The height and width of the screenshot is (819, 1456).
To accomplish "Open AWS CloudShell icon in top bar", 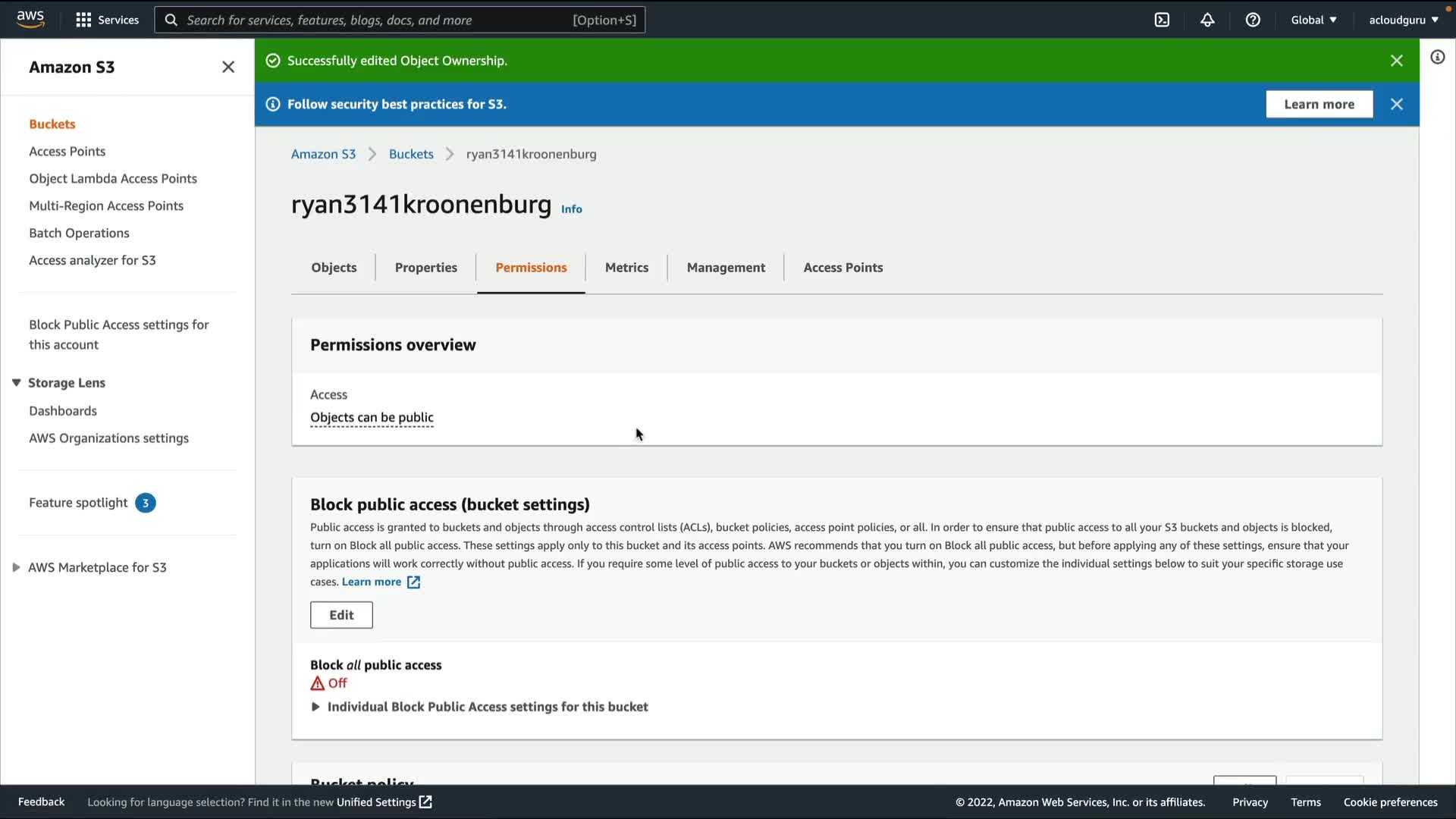I will [1162, 20].
